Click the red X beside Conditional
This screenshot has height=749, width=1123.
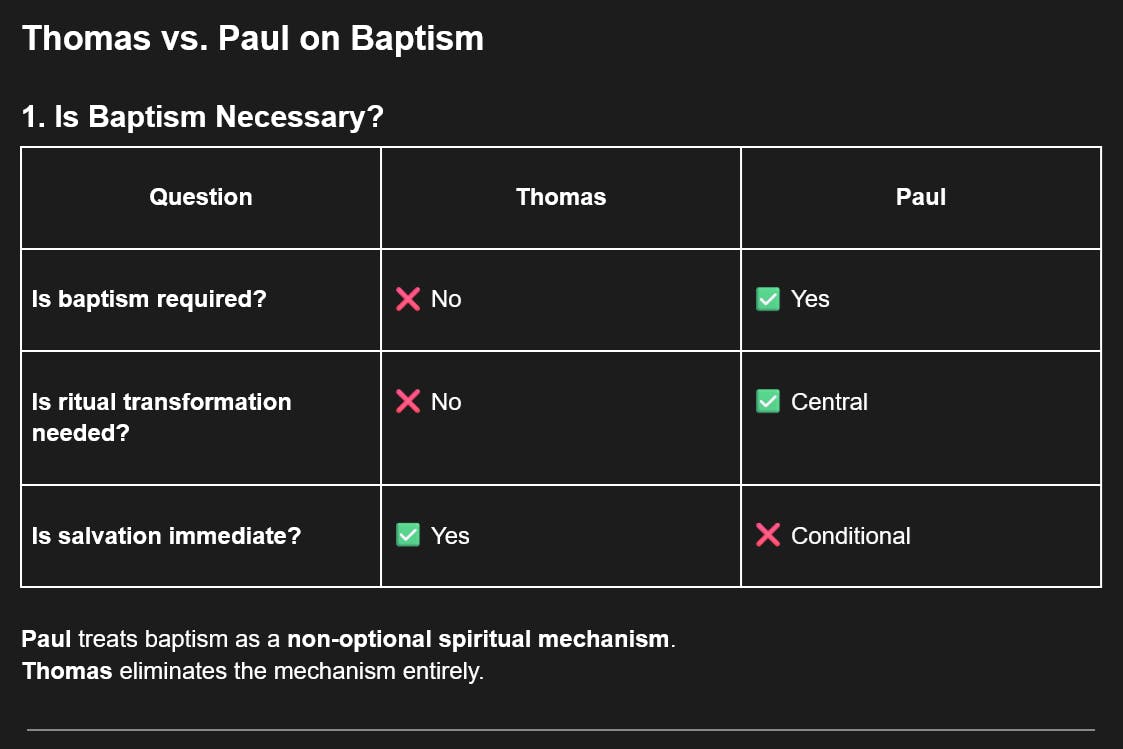[x=768, y=536]
